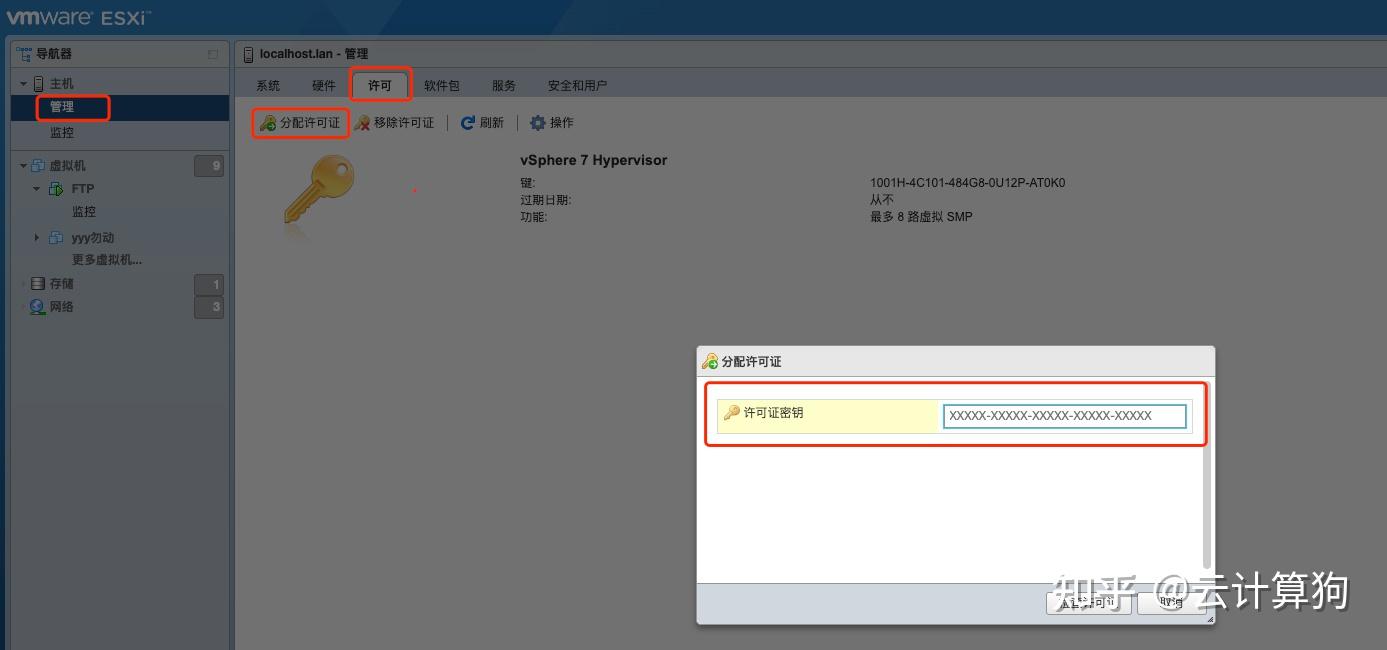Screen dimensions: 1387x650
Task: Switch to the 软件包 tab
Action: tap(441, 85)
